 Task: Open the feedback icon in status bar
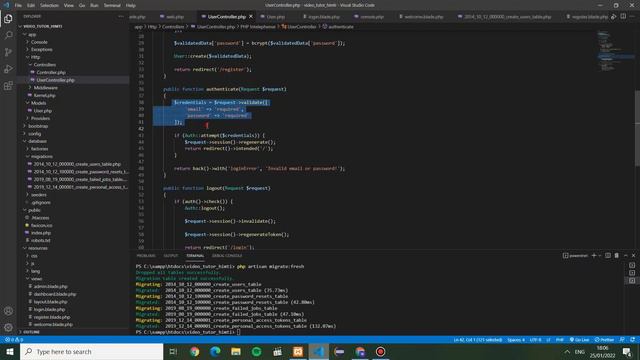pos(622,340)
